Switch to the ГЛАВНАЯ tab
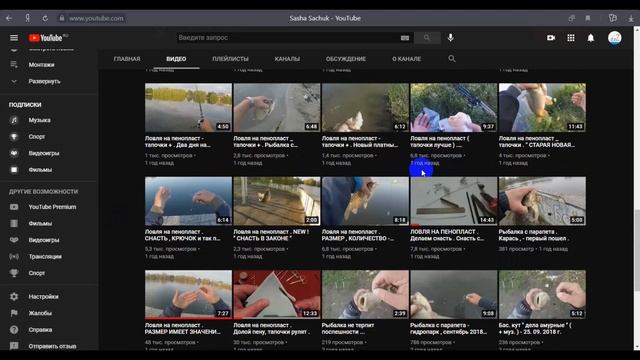This screenshot has width=640, height=360. click(127, 59)
